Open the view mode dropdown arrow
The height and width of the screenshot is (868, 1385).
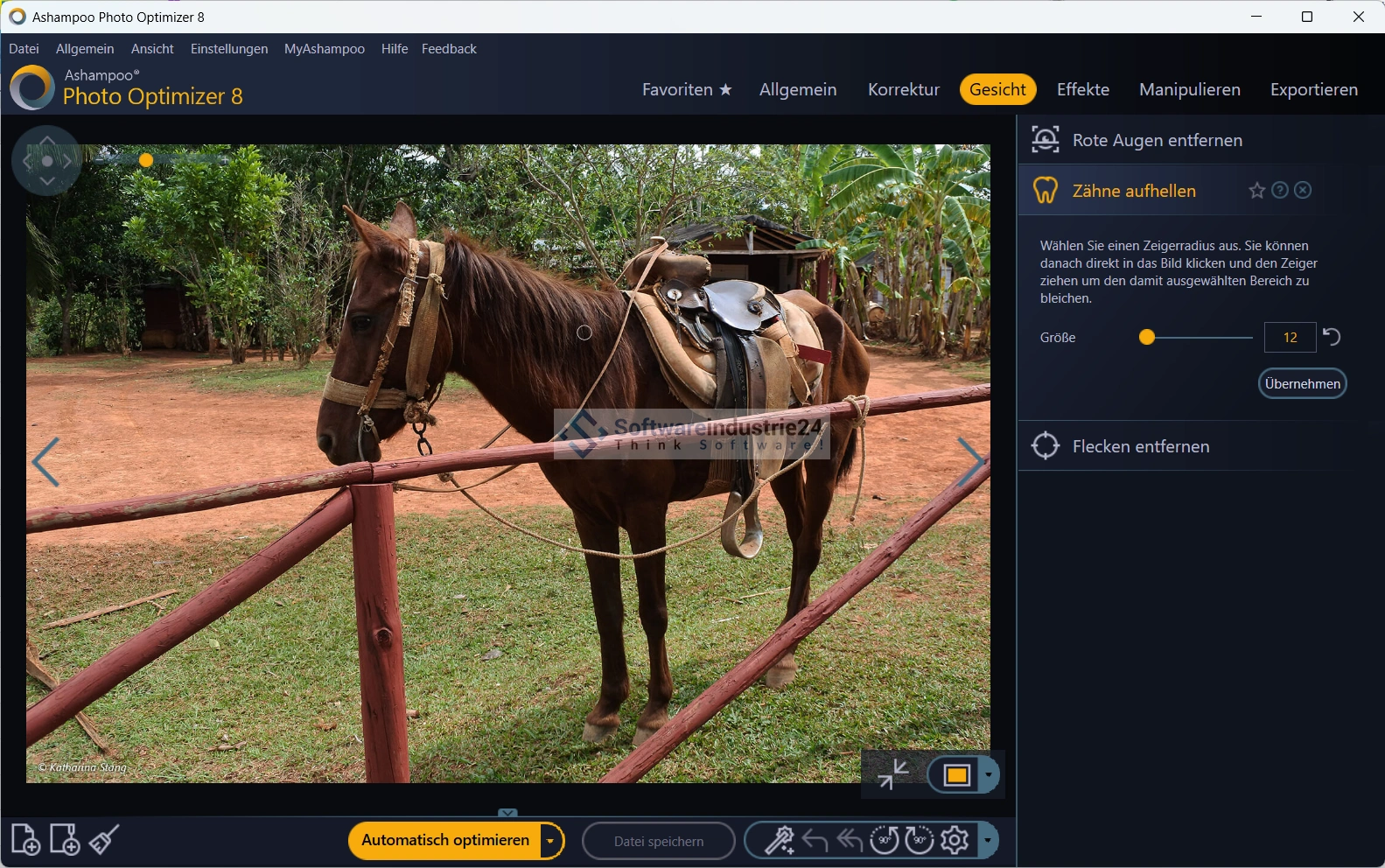pyautogui.click(x=989, y=774)
